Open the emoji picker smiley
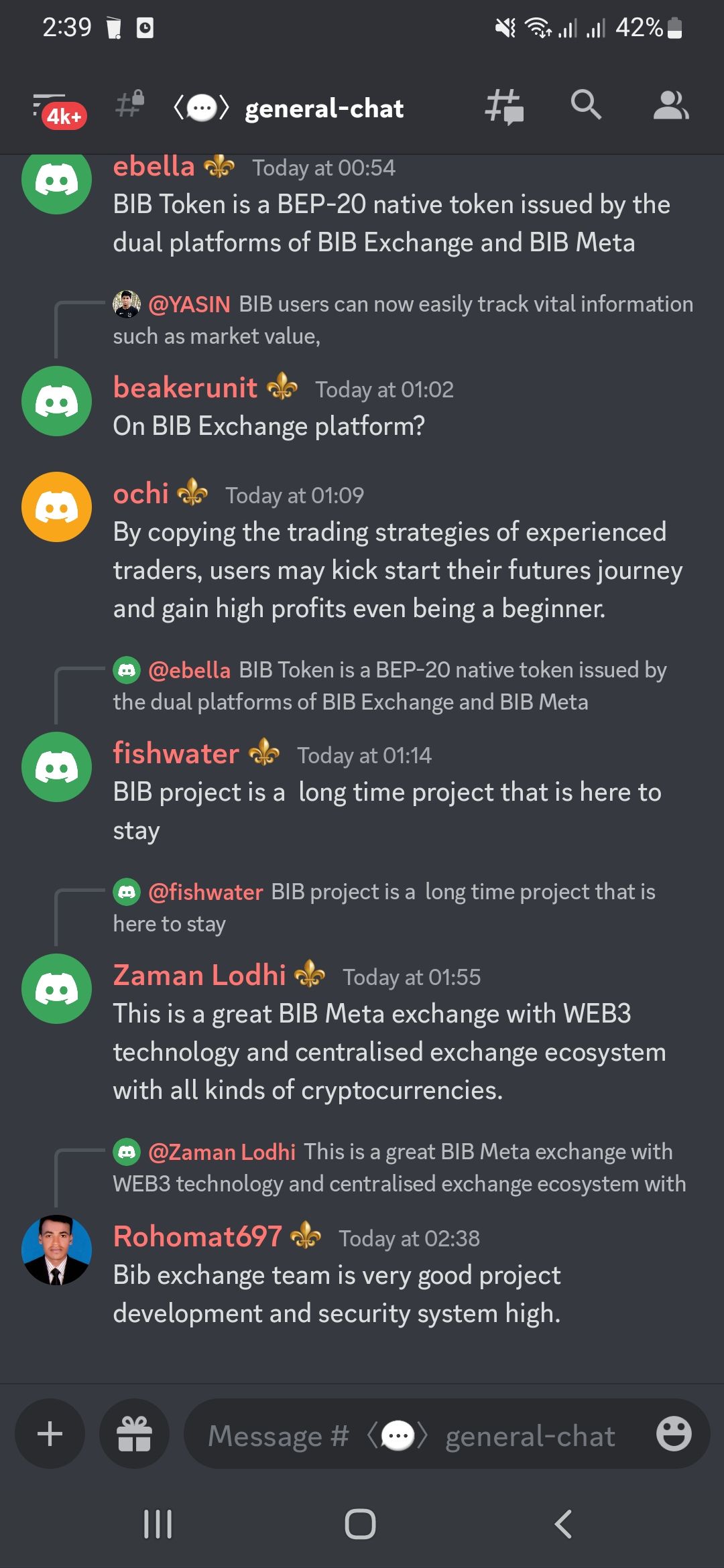The image size is (724, 1568). (673, 1433)
